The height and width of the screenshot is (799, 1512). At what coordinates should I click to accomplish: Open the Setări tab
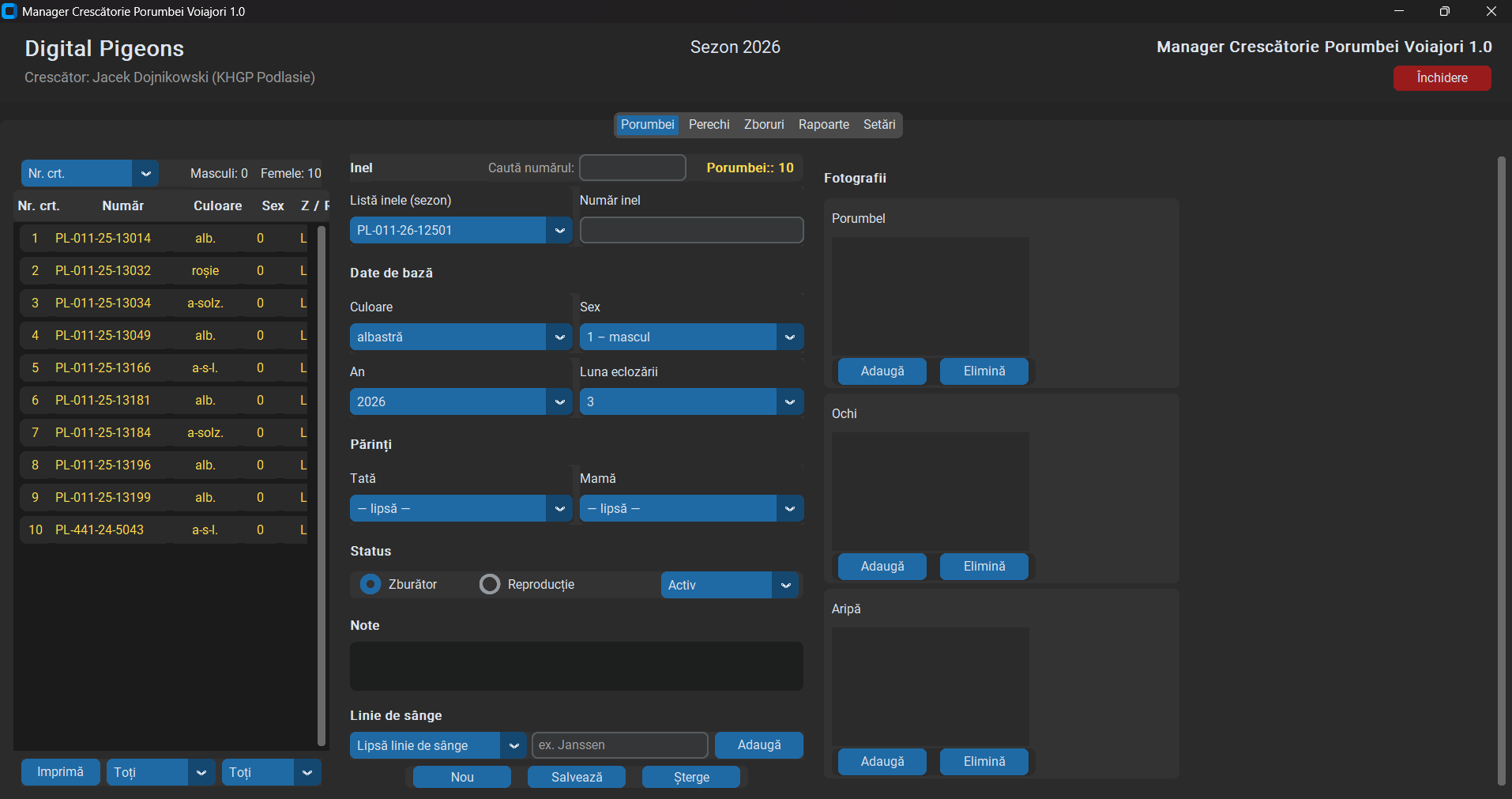879,124
